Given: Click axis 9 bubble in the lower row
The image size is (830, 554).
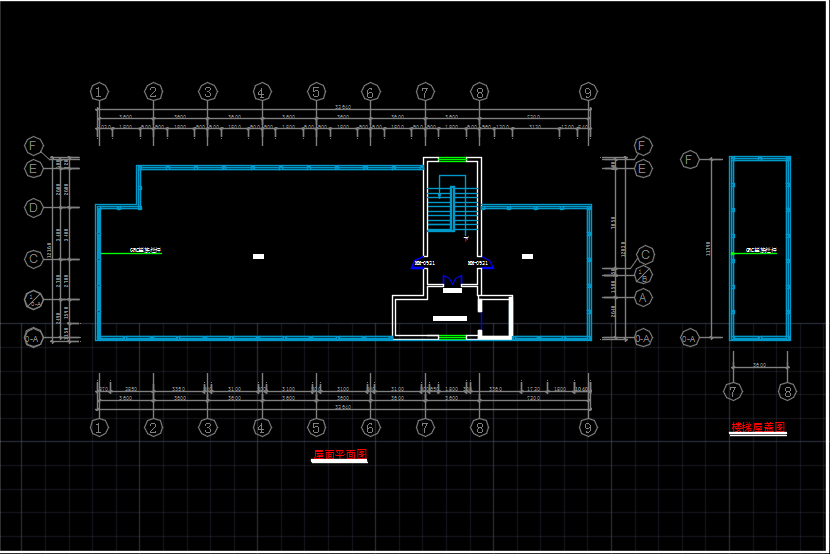Looking at the screenshot, I should (588, 428).
